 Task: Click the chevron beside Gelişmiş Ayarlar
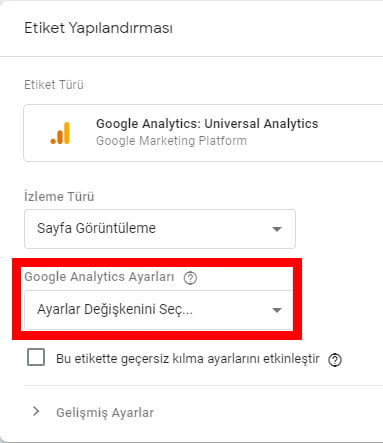click(x=36, y=412)
